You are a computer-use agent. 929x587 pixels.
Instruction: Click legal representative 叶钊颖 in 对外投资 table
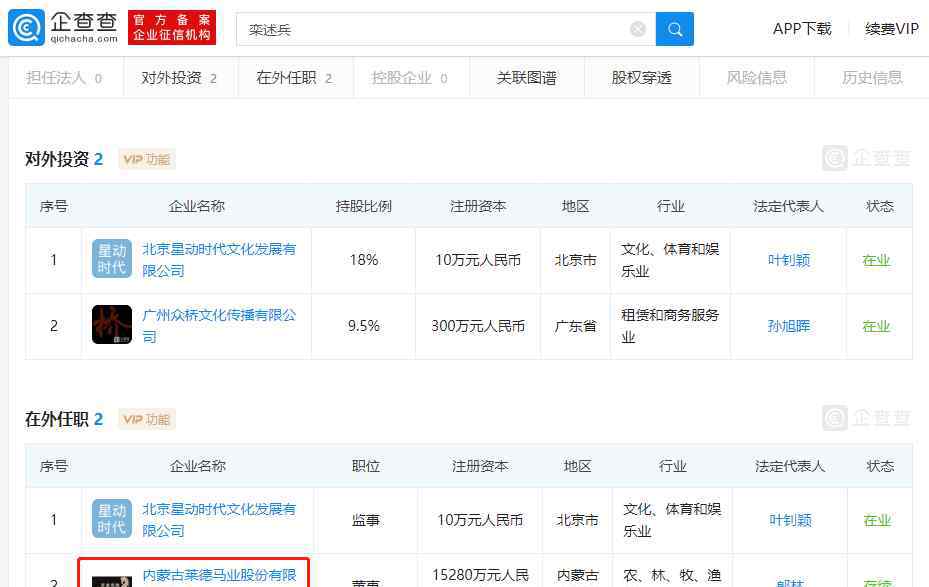click(x=789, y=260)
